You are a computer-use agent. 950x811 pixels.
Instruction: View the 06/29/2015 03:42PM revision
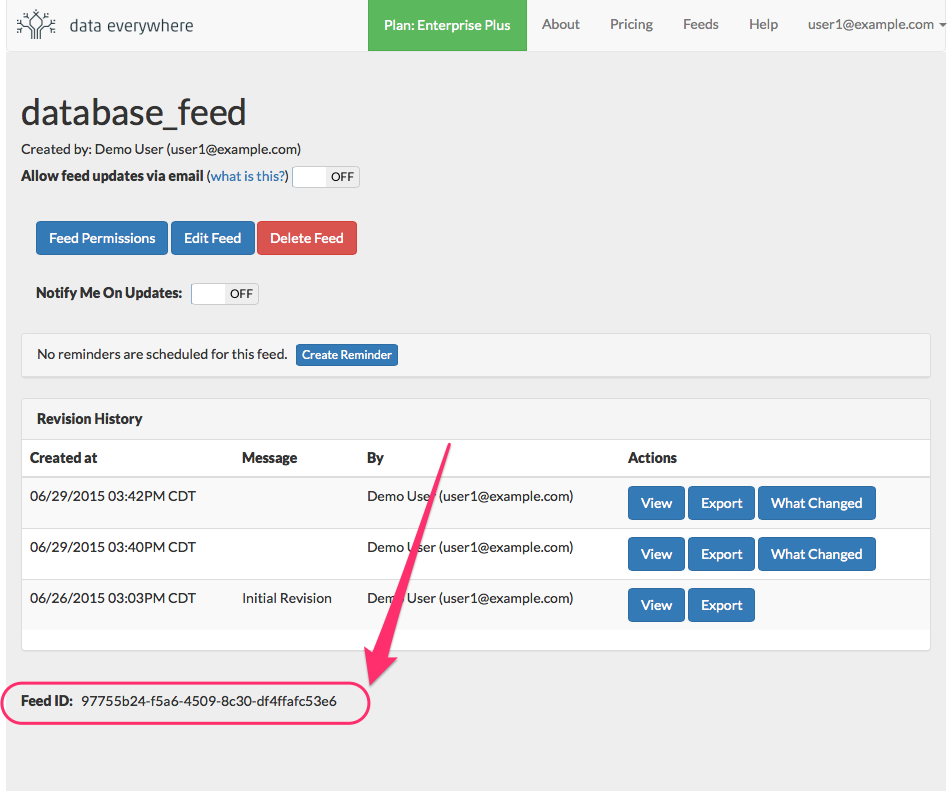656,503
